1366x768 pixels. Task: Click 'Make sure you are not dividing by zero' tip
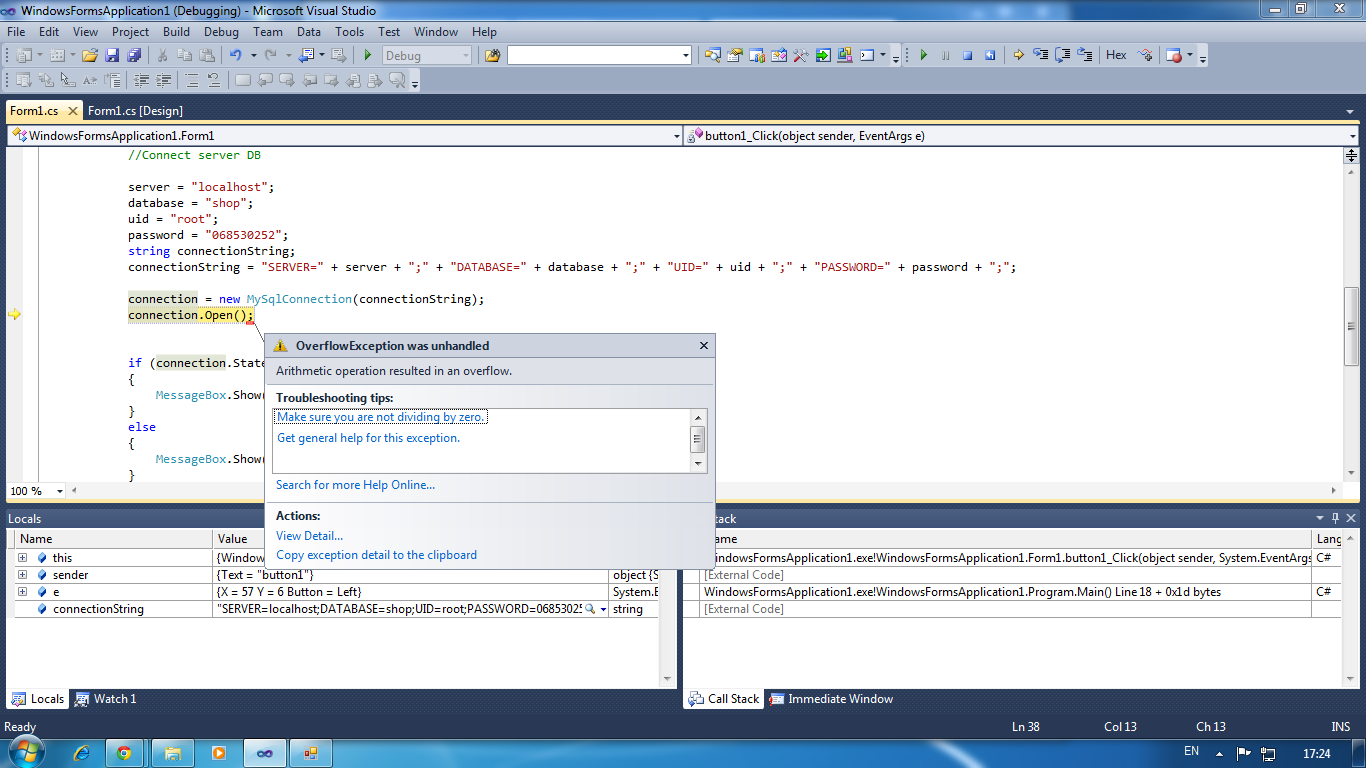click(x=382, y=417)
